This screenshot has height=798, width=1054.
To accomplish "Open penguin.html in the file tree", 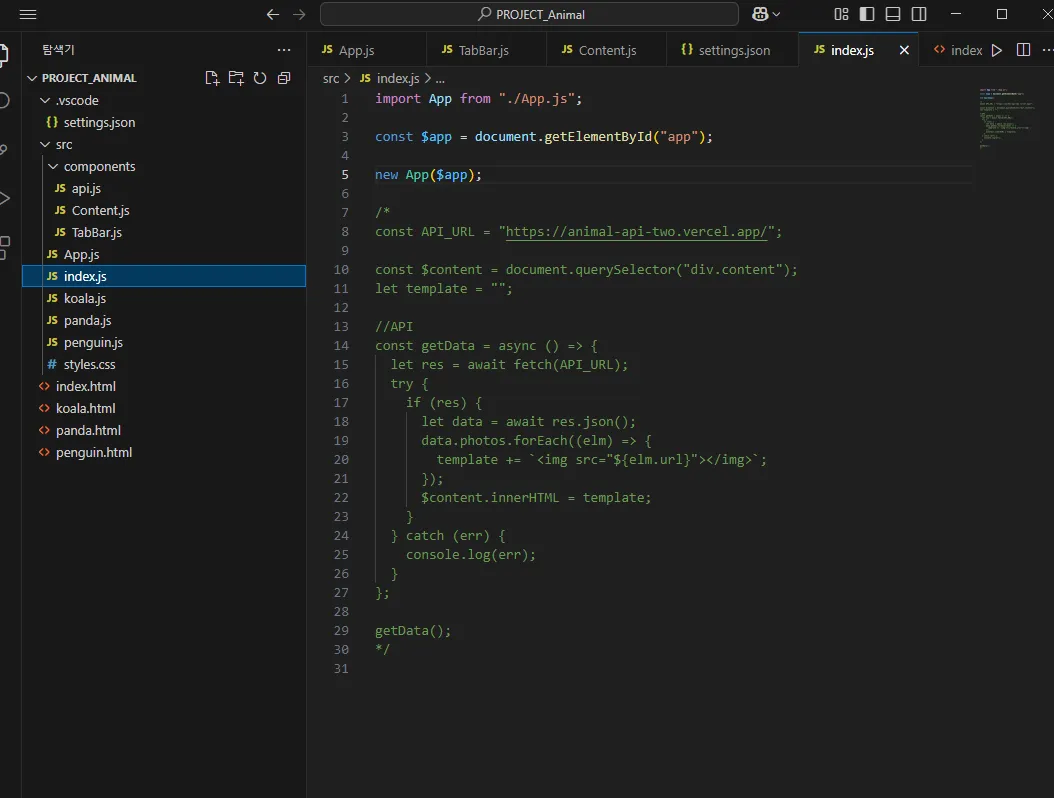I will click(164, 452).
